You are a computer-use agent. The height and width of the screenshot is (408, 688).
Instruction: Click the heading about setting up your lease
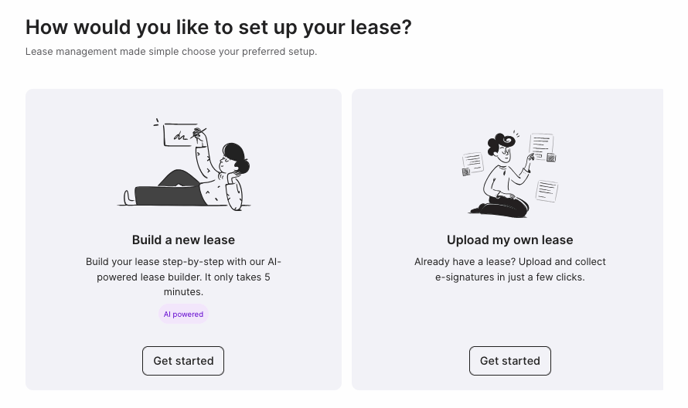219,27
